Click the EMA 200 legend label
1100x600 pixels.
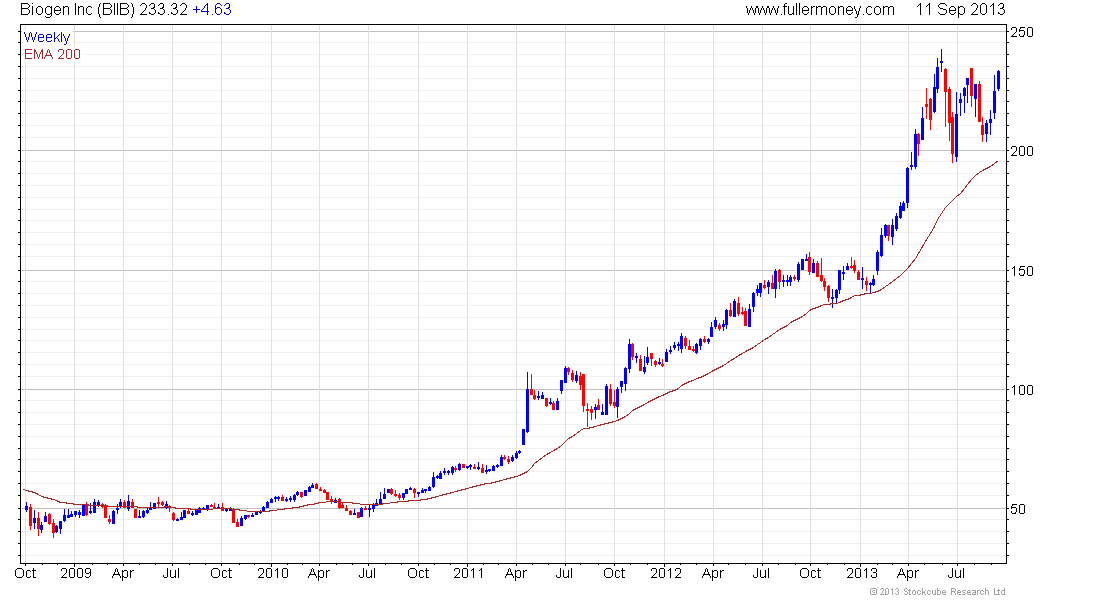tap(52, 54)
